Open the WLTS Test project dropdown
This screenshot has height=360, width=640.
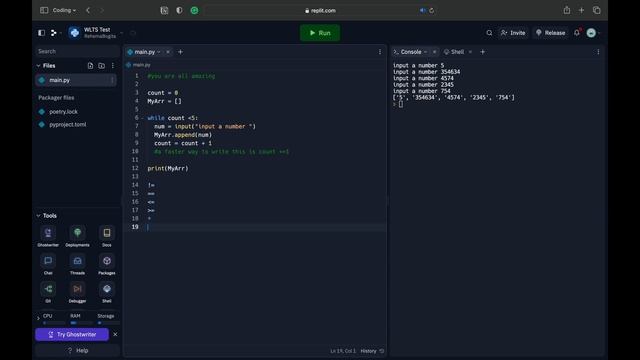pos(121,33)
